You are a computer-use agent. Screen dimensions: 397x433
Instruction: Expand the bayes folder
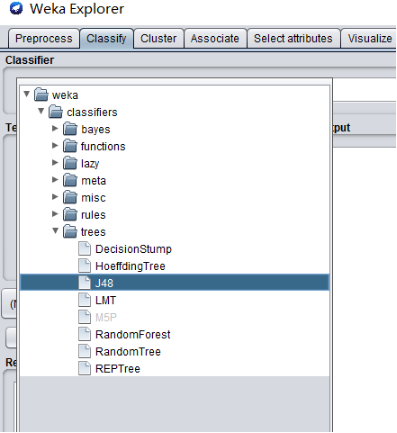click(x=55, y=128)
